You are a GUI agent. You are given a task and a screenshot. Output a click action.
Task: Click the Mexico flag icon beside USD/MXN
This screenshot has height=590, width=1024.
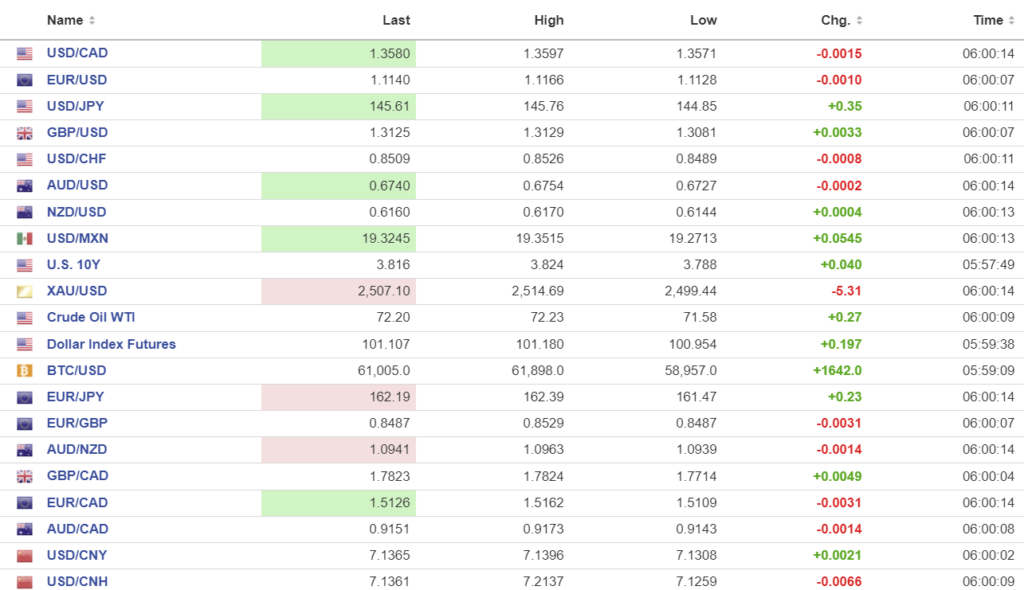coord(25,239)
